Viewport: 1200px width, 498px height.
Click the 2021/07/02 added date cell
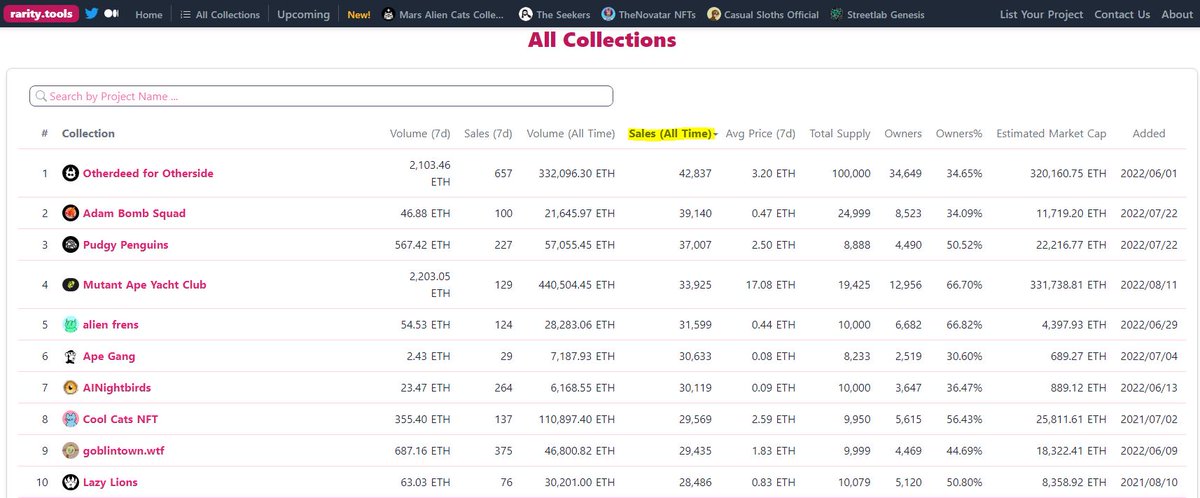[1149, 419]
